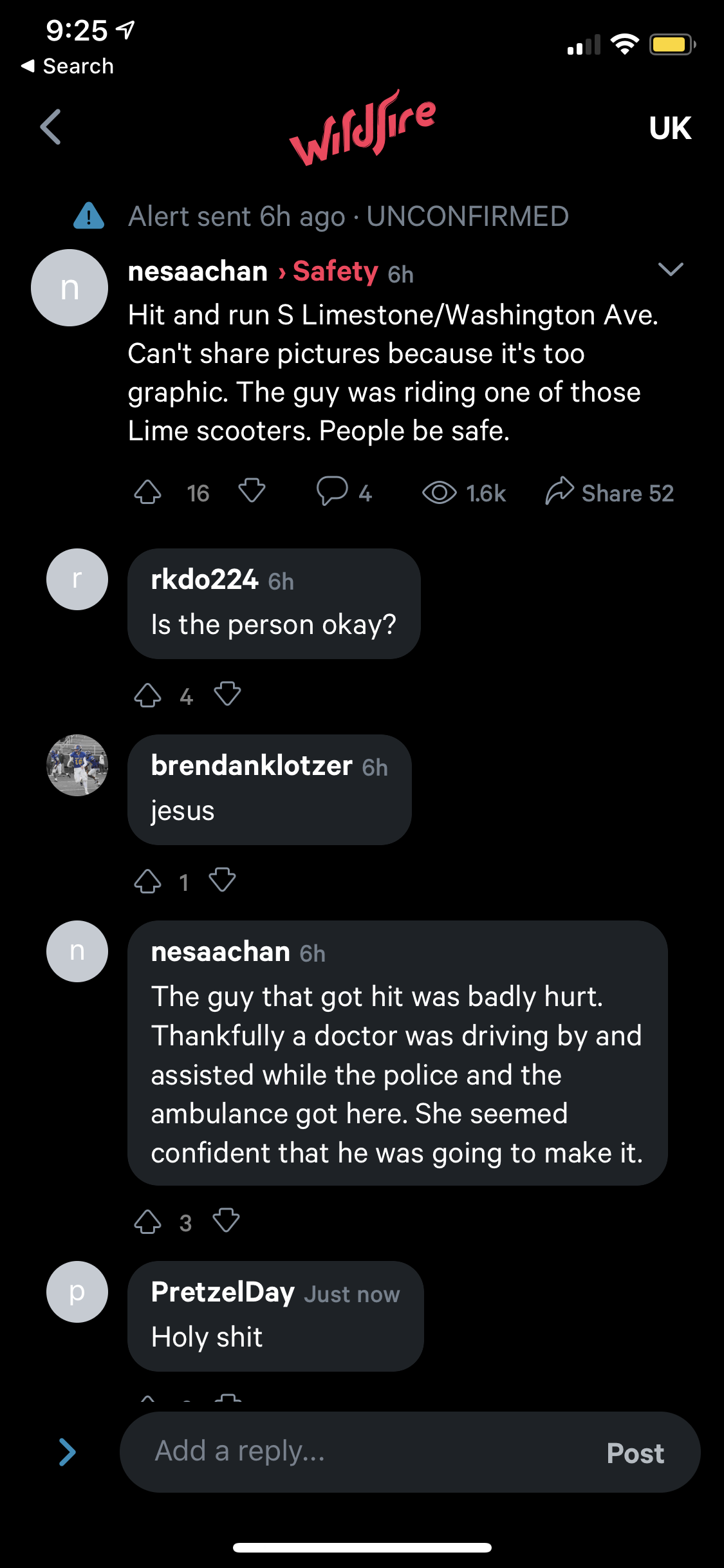
Task: Downvote the main hit and run post
Action: [x=252, y=491]
